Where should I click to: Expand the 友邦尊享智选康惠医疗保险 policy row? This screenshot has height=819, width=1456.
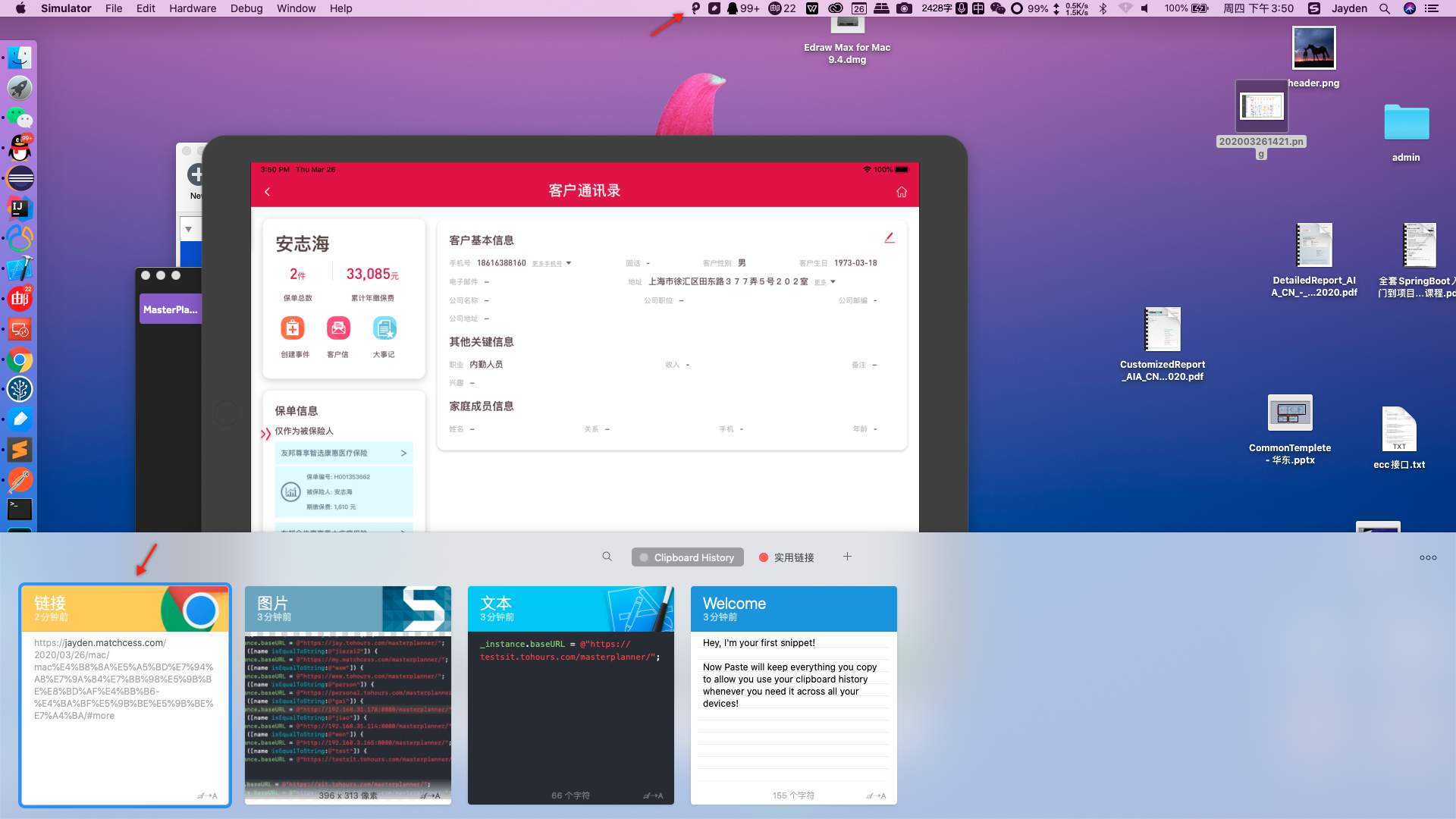tap(344, 453)
